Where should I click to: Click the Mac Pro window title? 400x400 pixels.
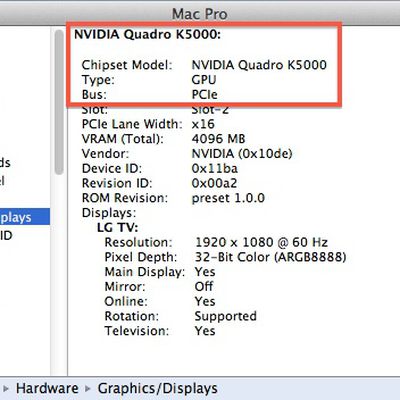tap(199, 14)
